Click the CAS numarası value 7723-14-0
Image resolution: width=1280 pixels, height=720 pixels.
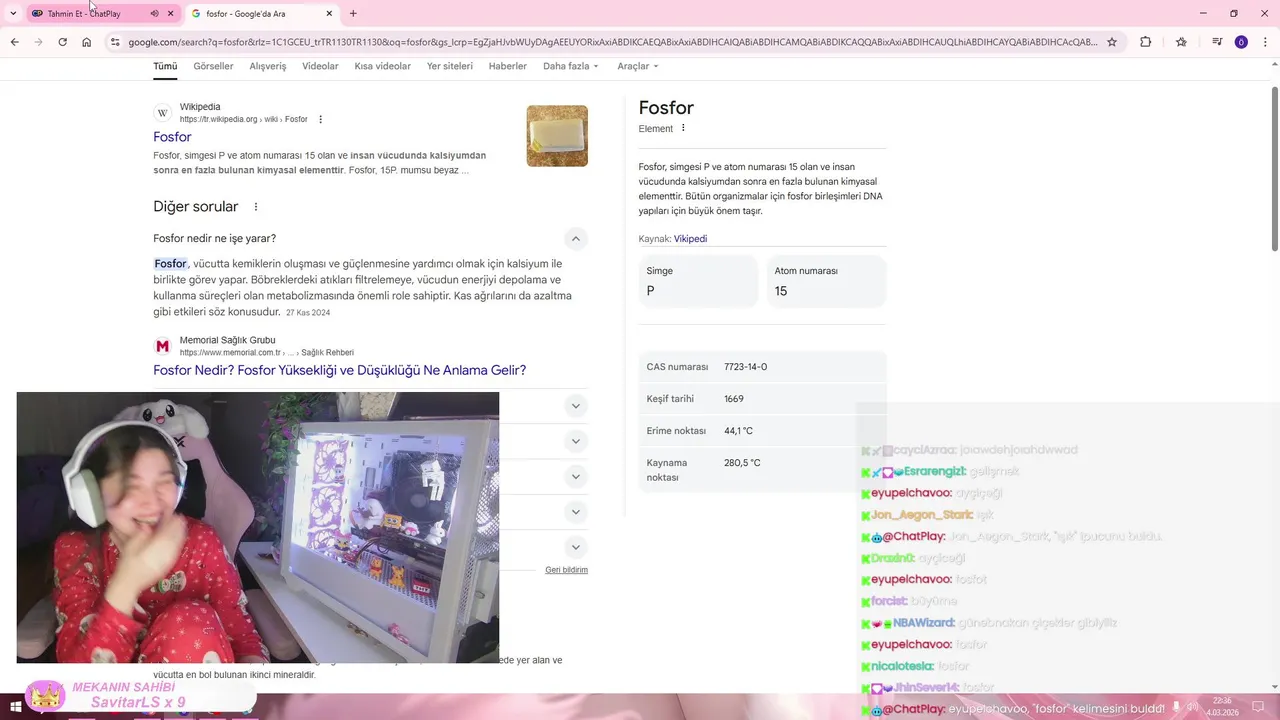[745, 367]
